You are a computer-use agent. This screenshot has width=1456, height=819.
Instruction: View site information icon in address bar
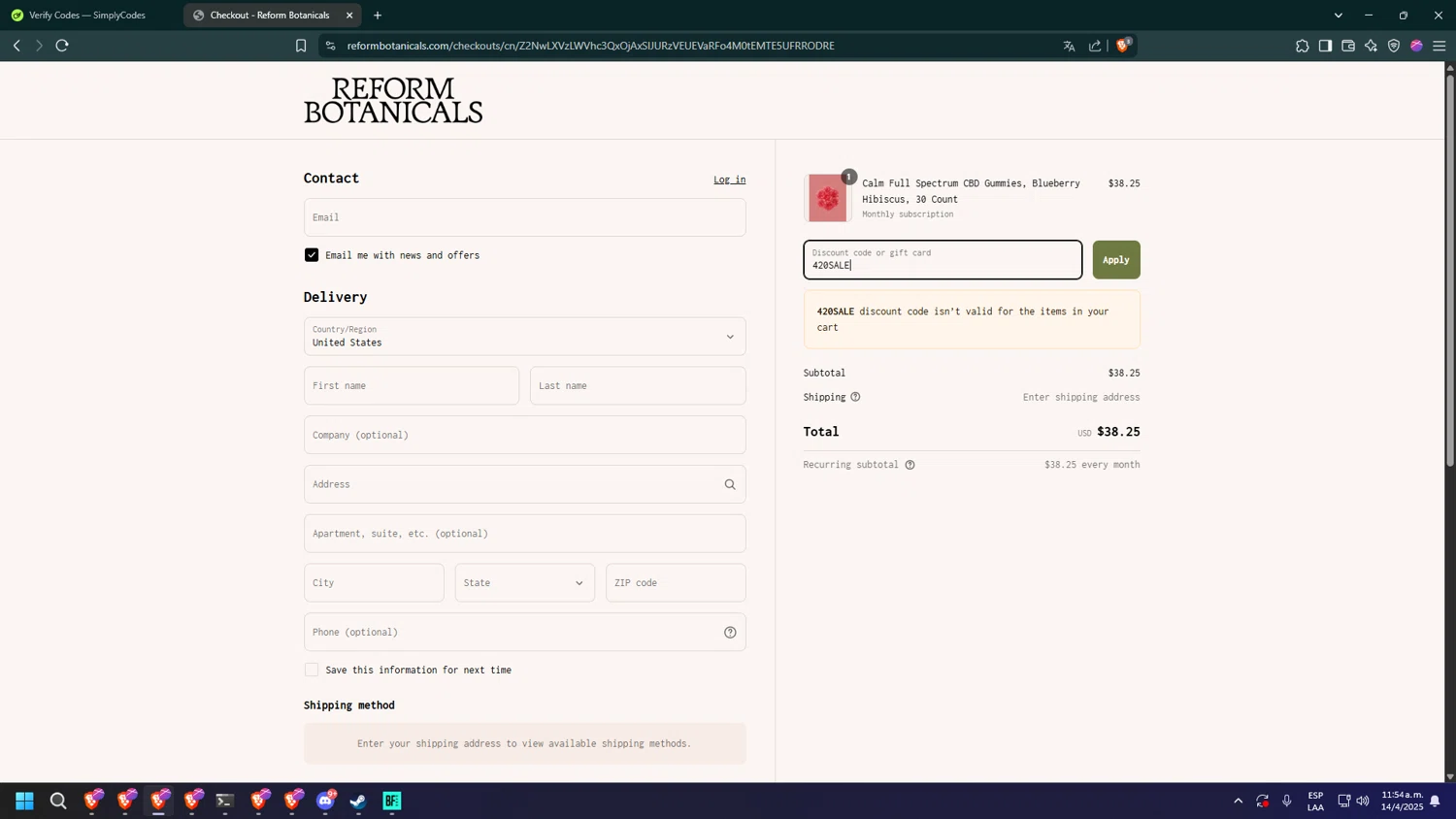point(330,46)
